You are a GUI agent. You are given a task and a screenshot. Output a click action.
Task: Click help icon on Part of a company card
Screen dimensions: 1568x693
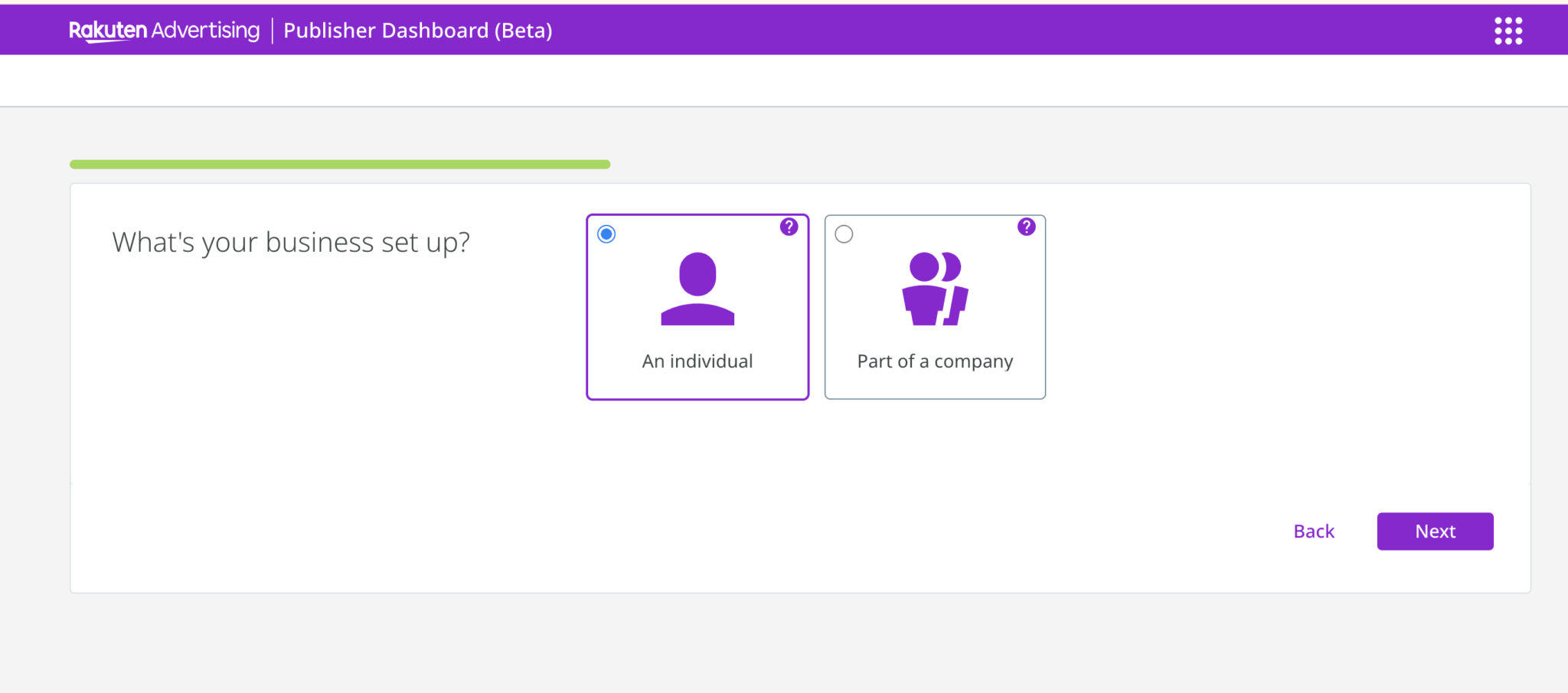pyautogui.click(x=1026, y=227)
